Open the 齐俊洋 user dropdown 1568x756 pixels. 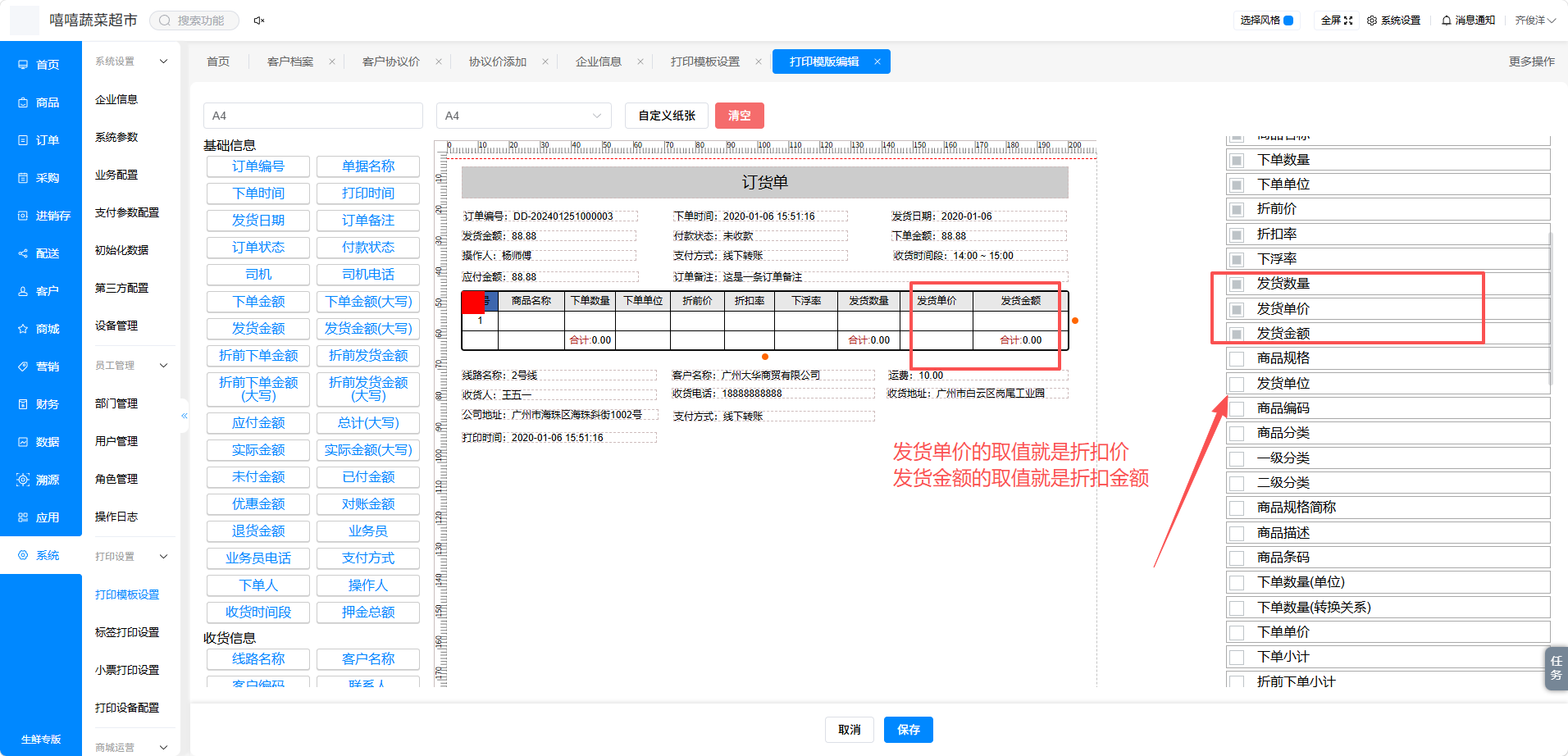[1535, 20]
